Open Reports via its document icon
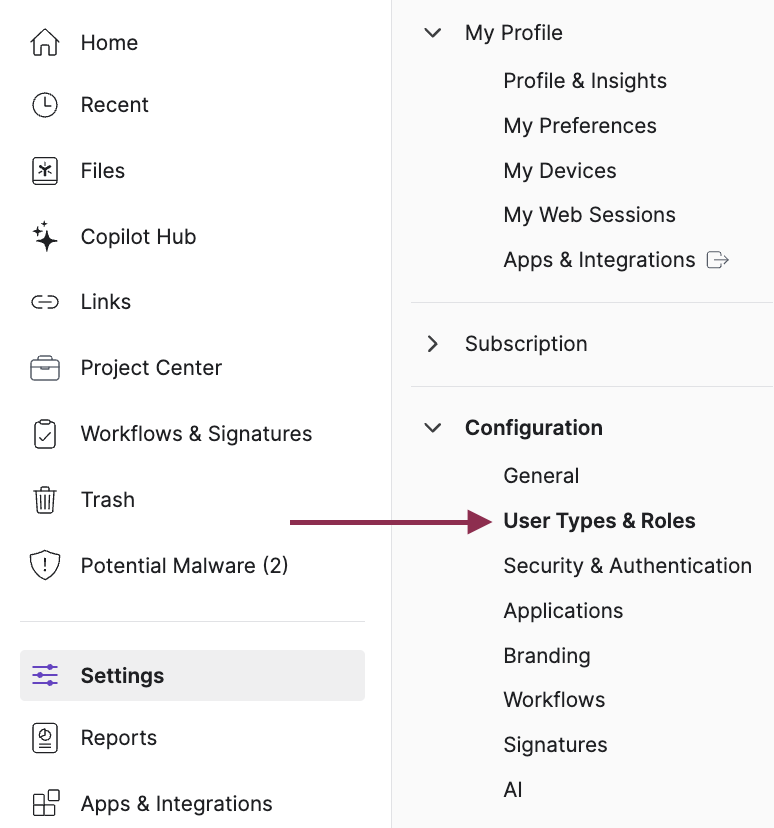This screenshot has height=828, width=774. (45, 737)
